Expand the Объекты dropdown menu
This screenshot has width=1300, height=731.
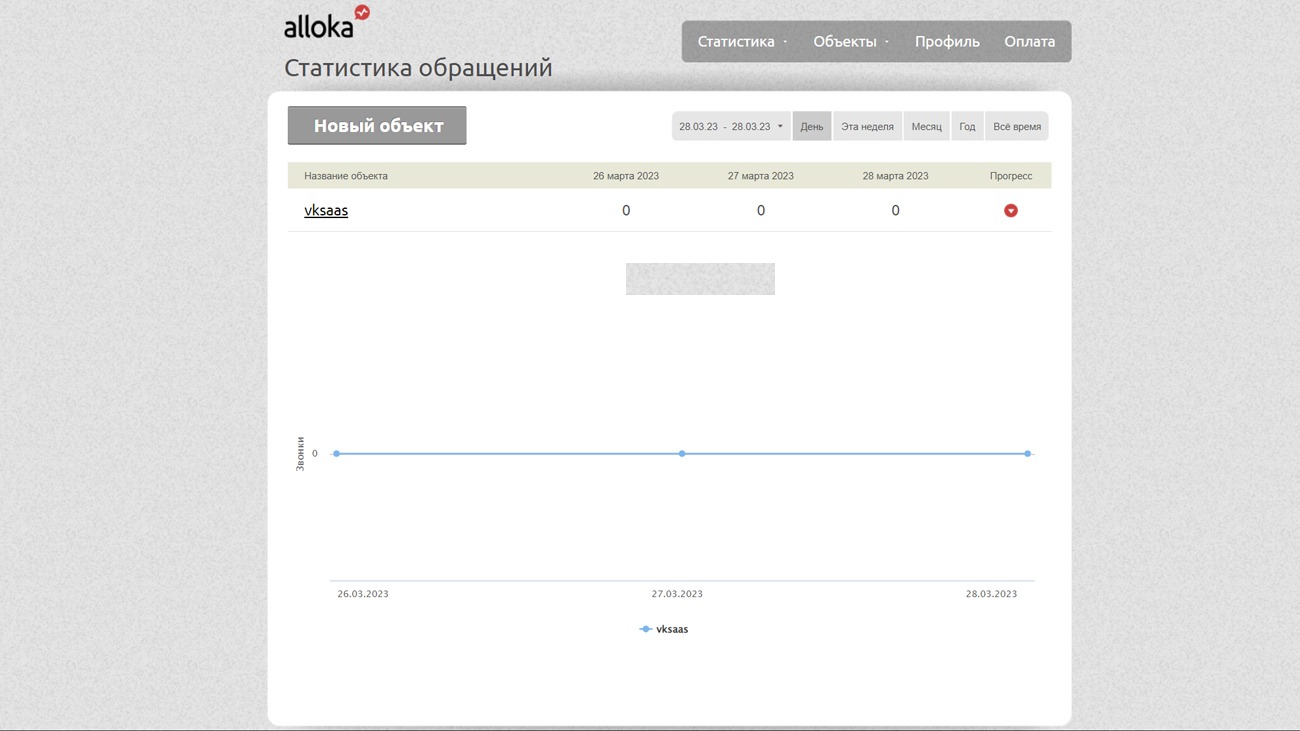851,42
